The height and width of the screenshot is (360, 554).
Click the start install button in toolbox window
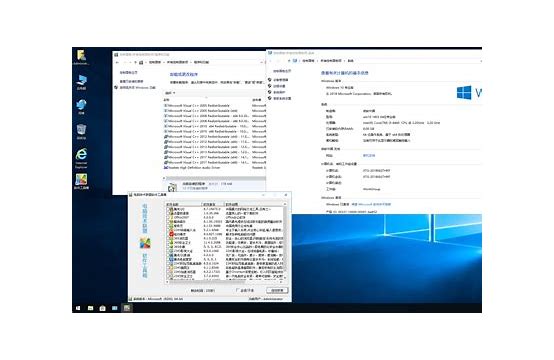pyautogui.click(x=277, y=290)
